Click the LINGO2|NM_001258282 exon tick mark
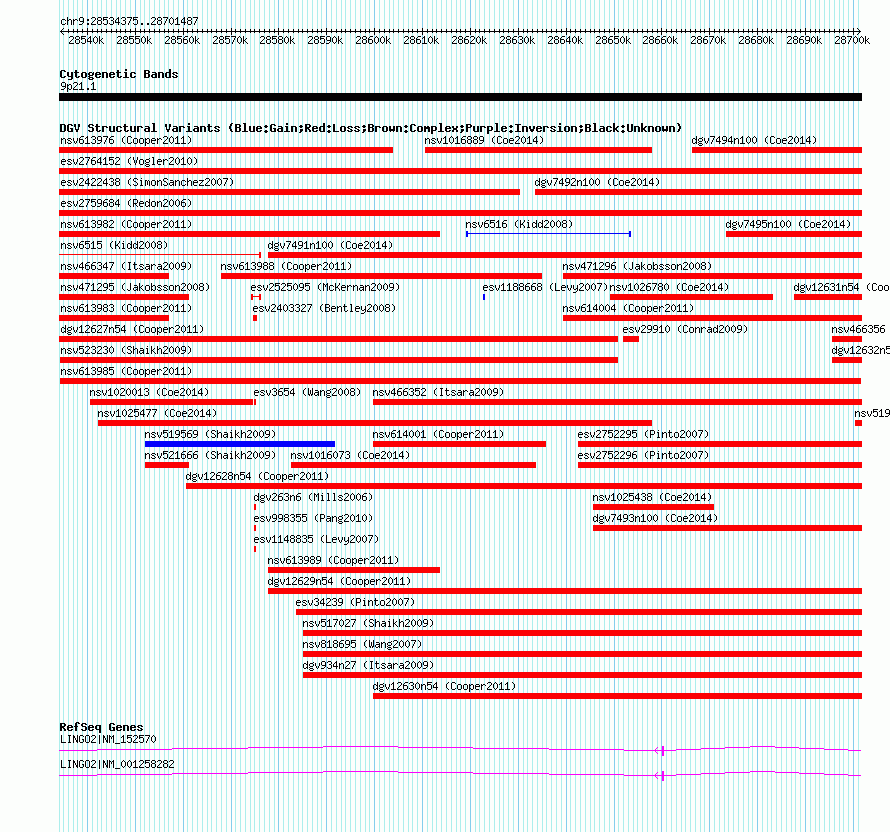Screen dimensions: 890x832 click(662, 776)
